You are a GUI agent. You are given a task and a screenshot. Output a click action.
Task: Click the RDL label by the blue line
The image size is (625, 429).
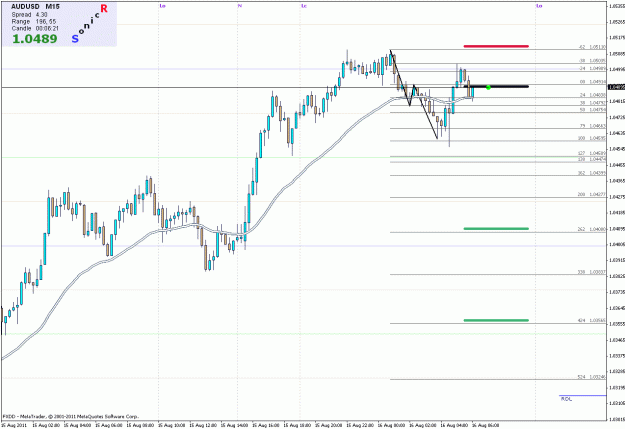click(x=566, y=399)
